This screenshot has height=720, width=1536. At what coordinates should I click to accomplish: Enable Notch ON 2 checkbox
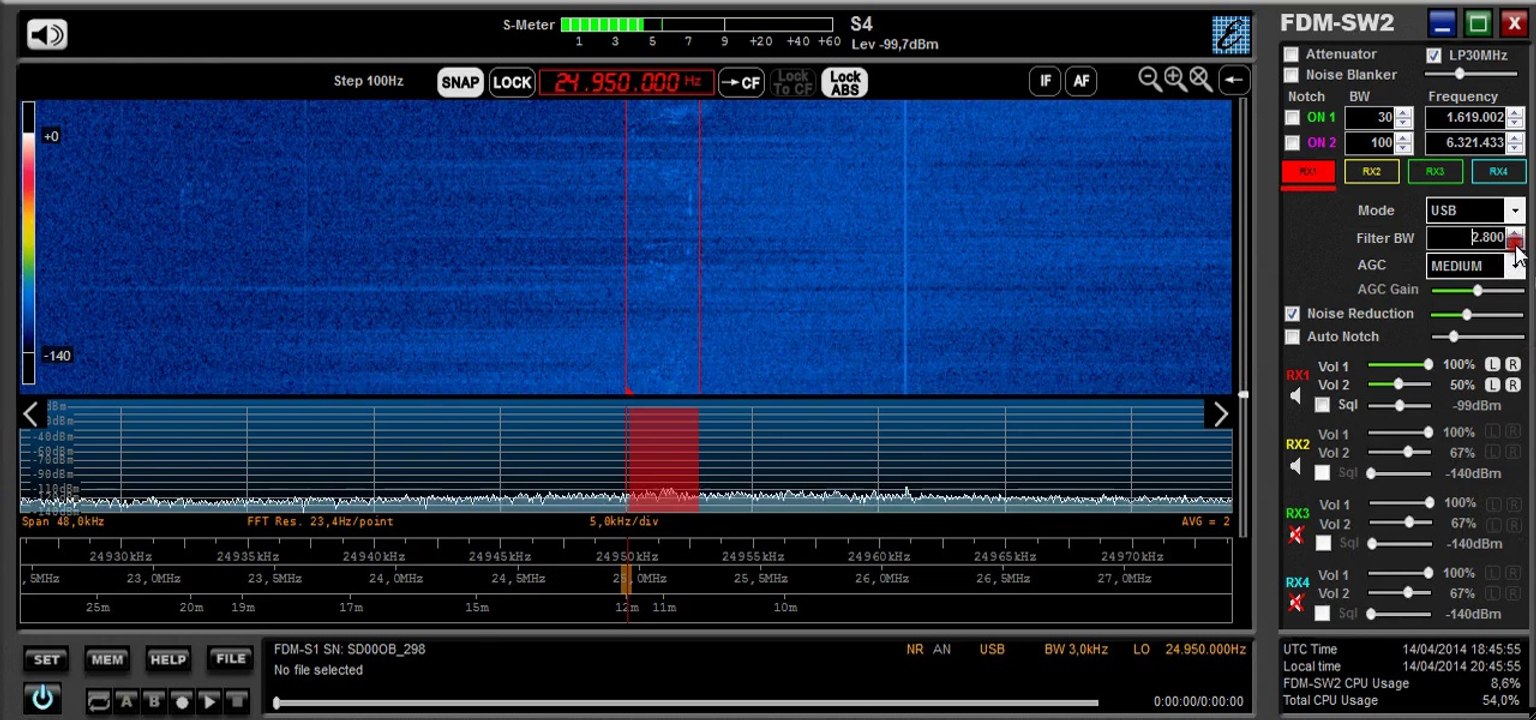click(1292, 143)
